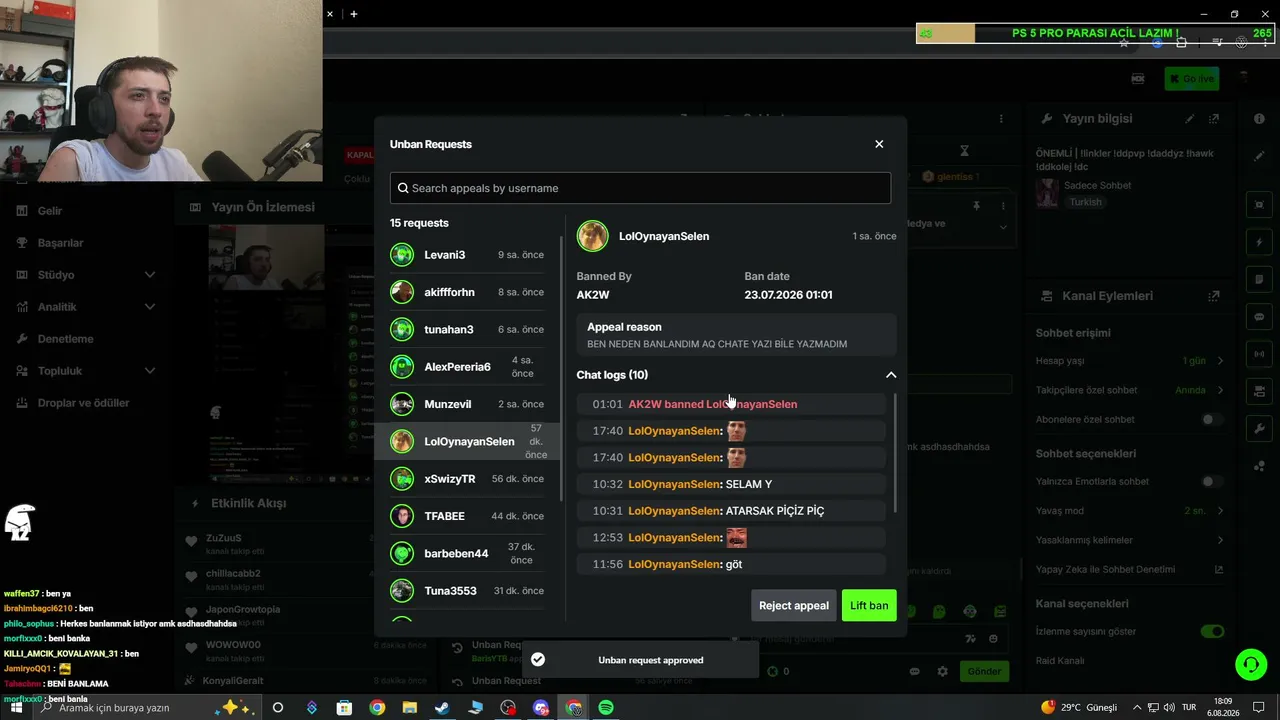The image size is (1280, 720).
Task: Click the weather widget showing 29°C Güneşli
Action: pos(1078,707)
